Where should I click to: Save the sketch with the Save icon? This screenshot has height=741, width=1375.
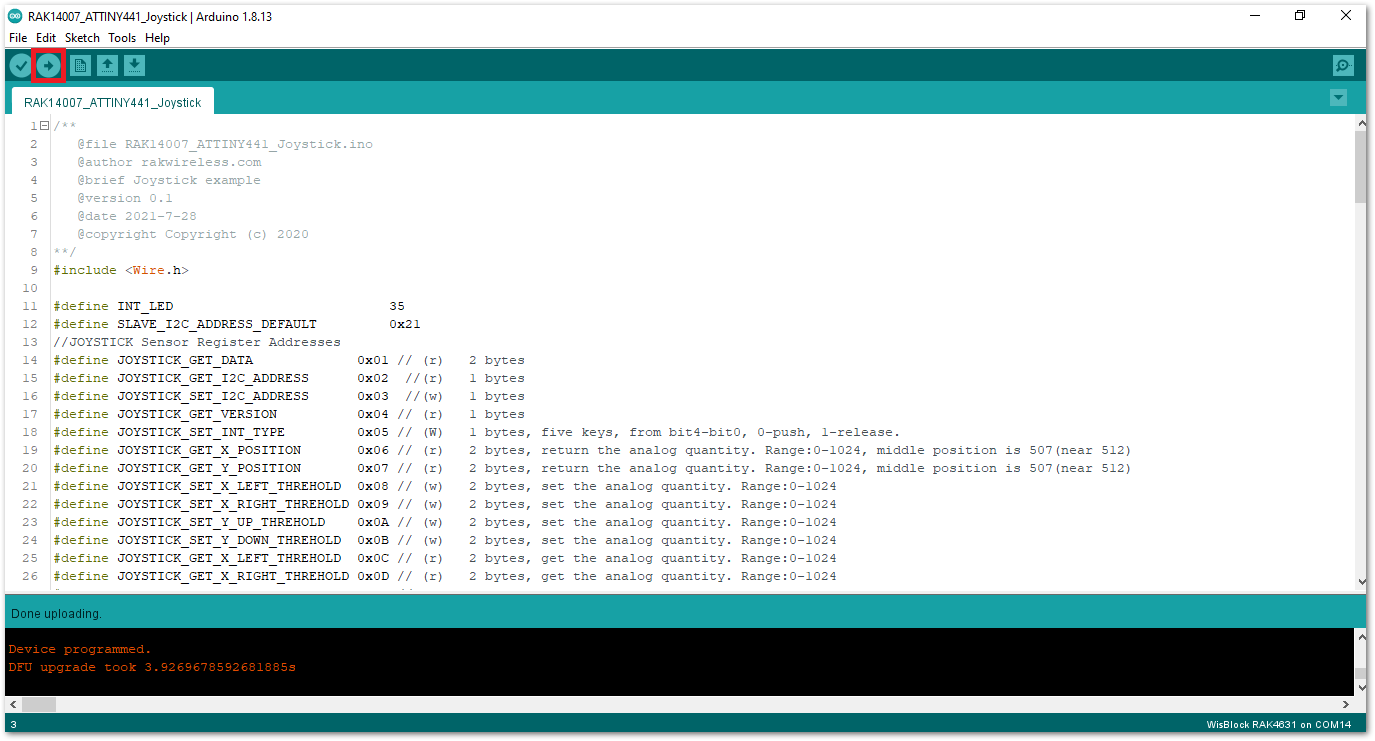(x=135, y=66)
